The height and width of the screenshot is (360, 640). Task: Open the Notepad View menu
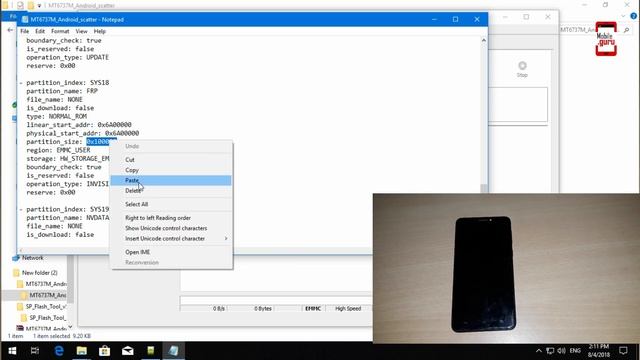(81, 31)
